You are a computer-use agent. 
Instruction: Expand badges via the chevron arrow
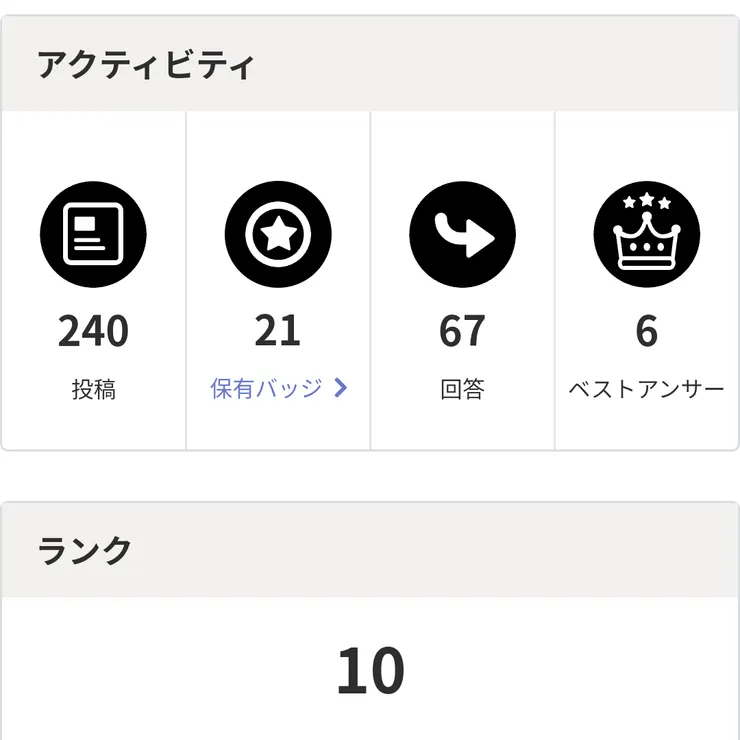(x=340, y=388)
